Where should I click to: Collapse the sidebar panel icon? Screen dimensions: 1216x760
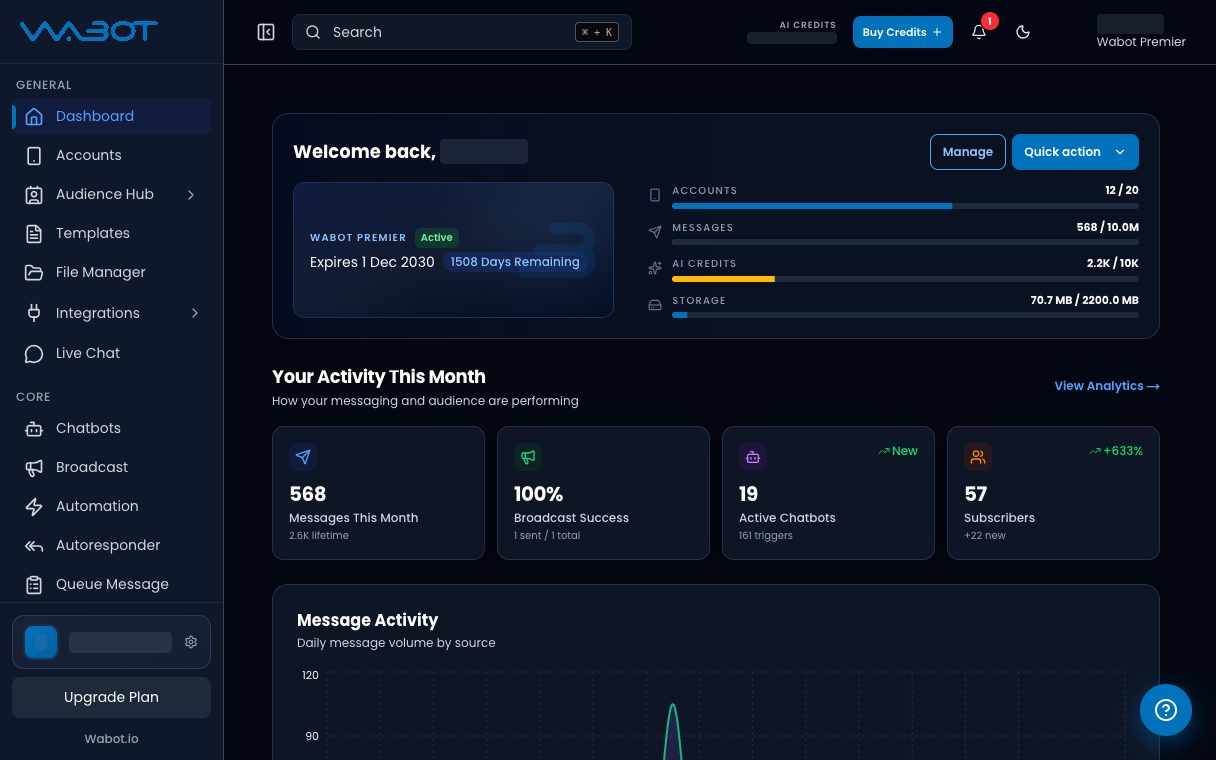pyautogui.click(x=266, y=32)
